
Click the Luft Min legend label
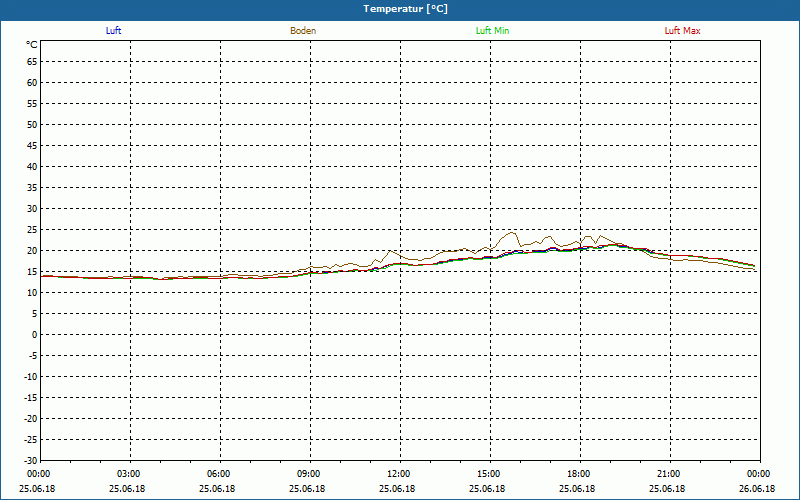pos(492,31)
